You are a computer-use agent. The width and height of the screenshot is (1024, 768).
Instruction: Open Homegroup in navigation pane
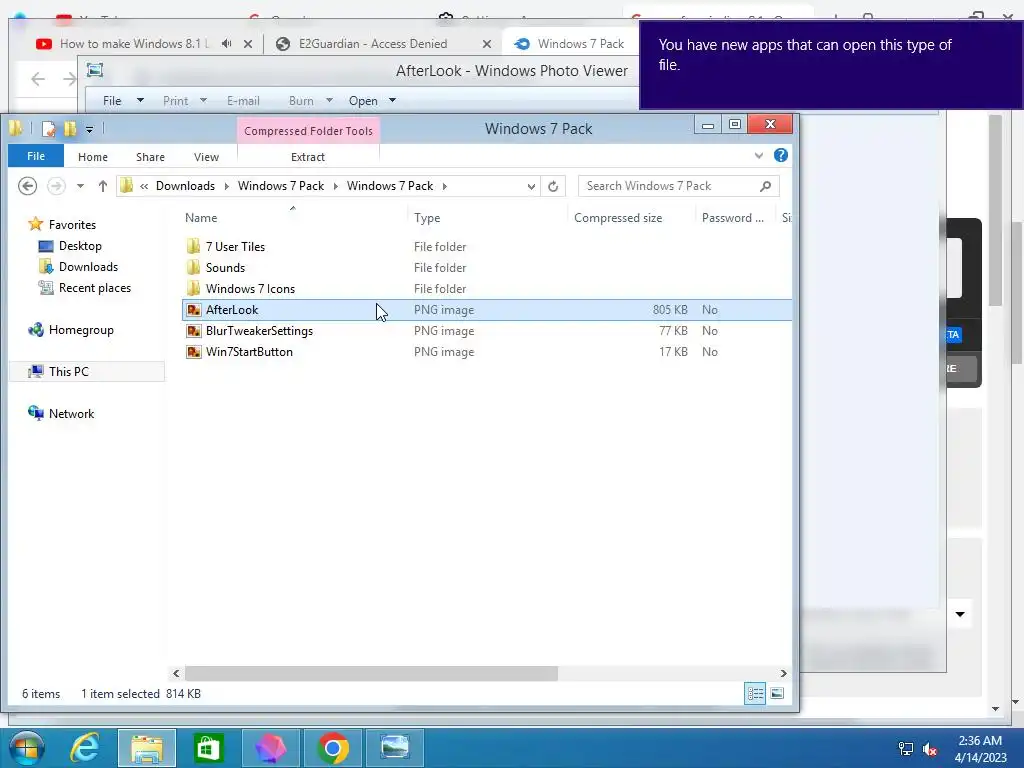click(81, 330)
